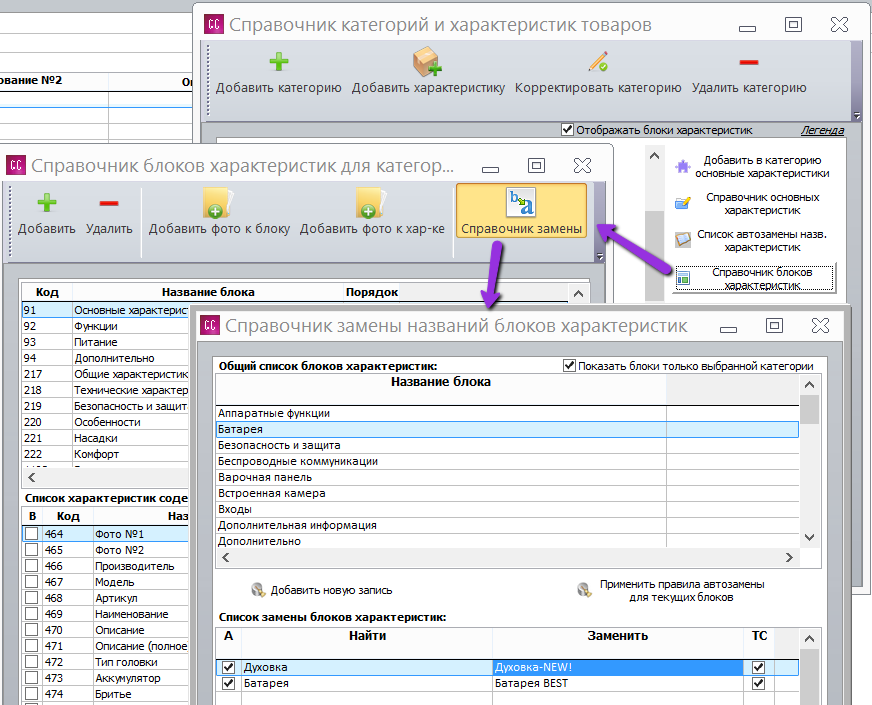Open Список автозамены назв. характеристик

pyautogui.click(x=762, y=240)
